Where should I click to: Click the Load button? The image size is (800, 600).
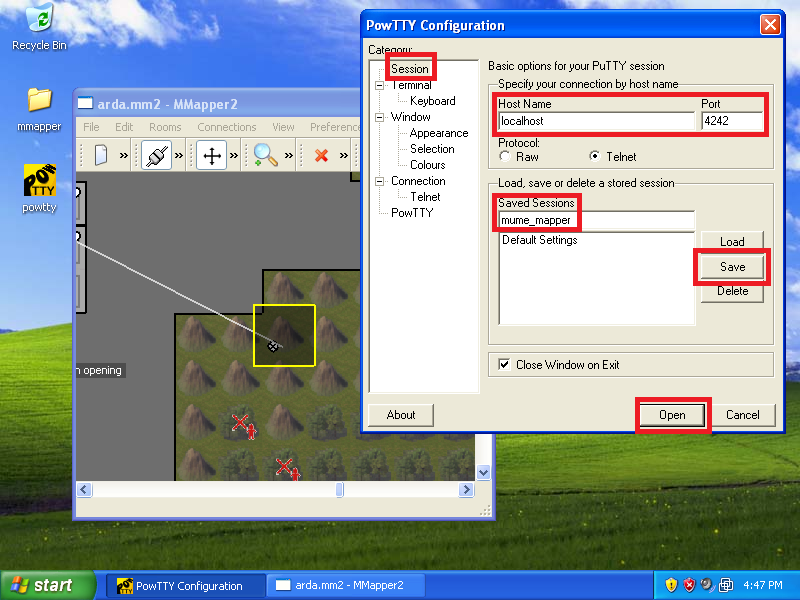(x=732, y=241)
